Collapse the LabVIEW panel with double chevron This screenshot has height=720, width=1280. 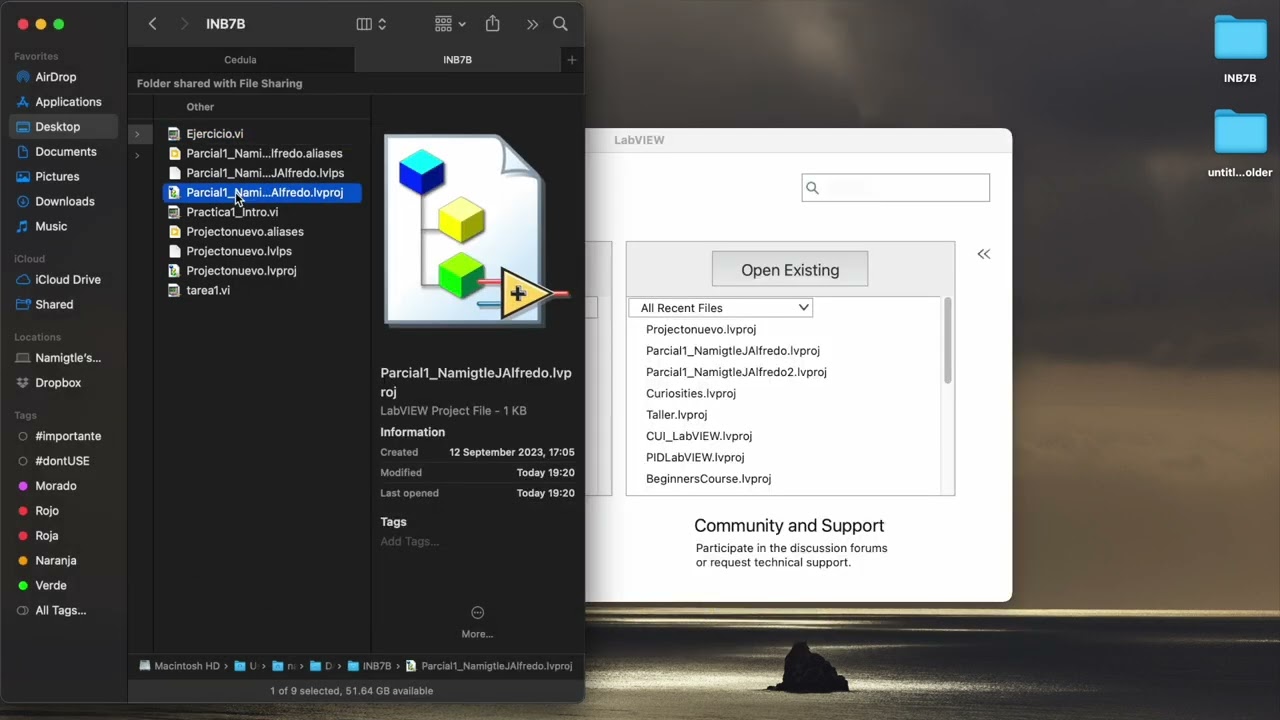984,254
